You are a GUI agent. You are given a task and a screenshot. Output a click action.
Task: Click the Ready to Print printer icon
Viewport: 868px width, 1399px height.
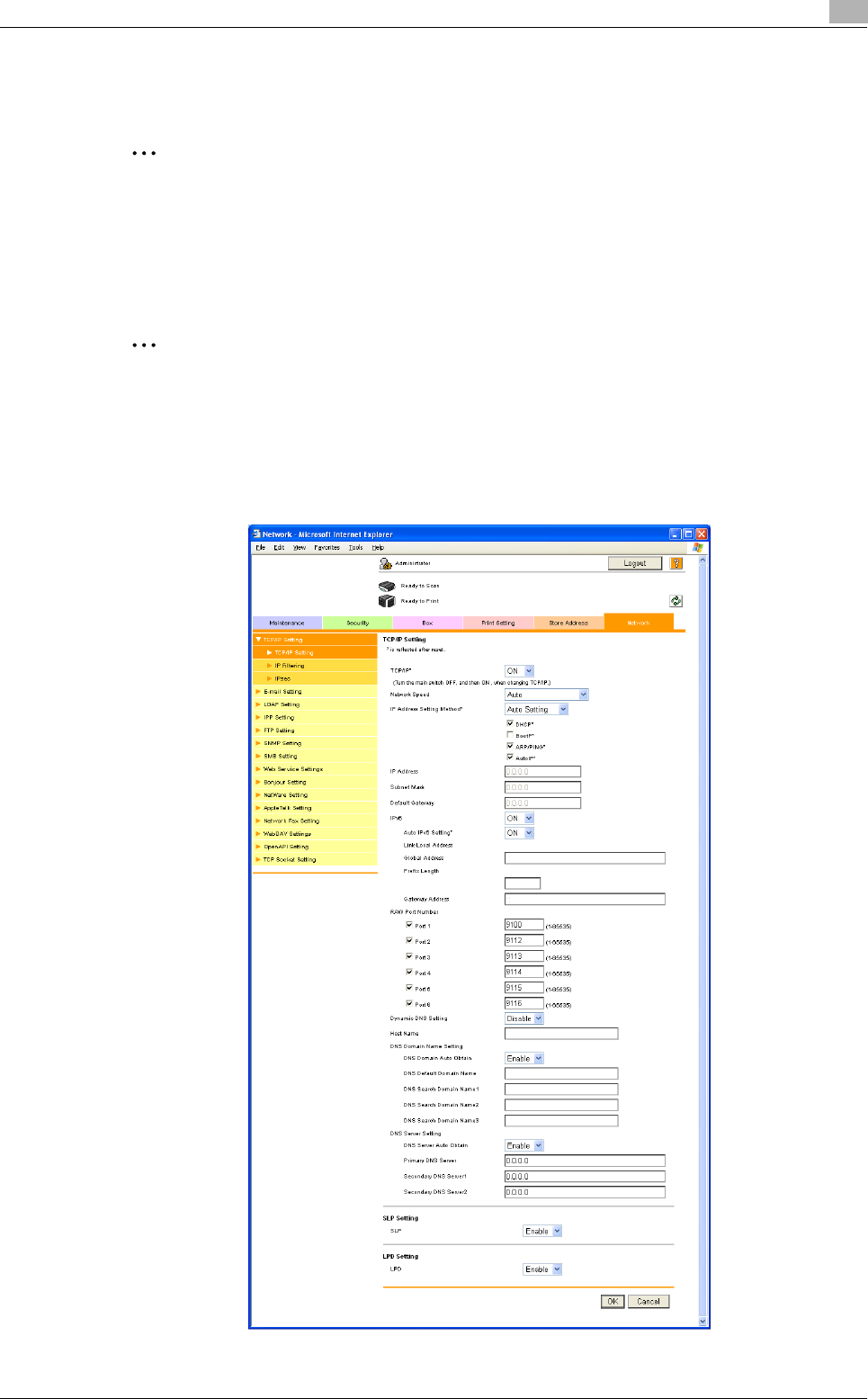[387, 601]
